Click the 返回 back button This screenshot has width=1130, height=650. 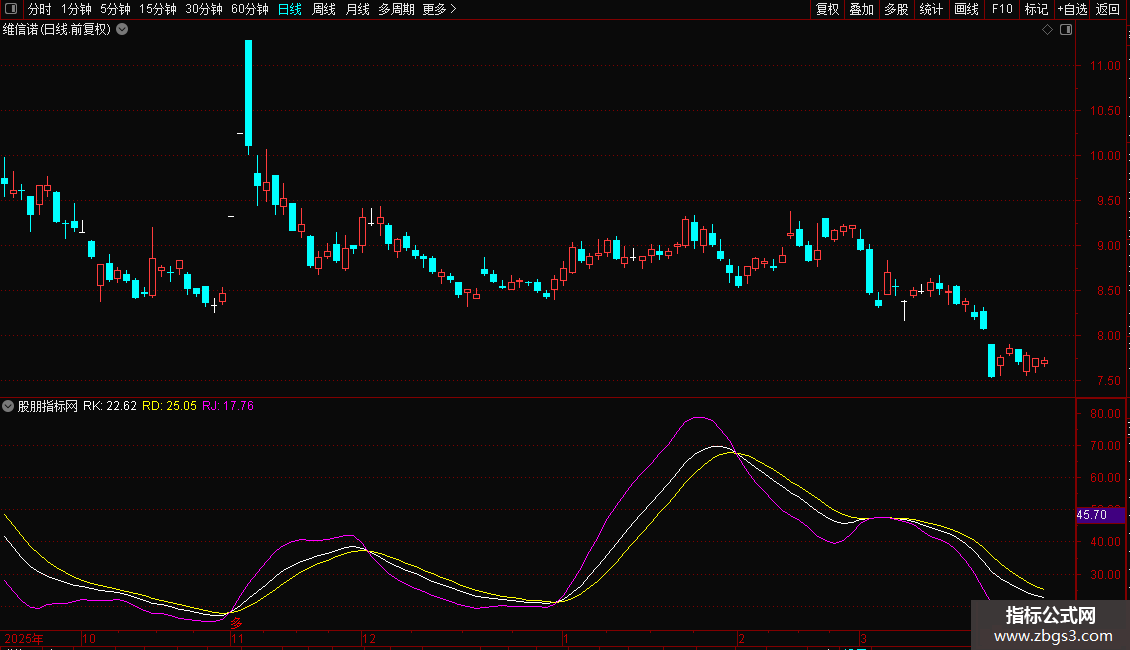pyautogui.click(x=1108, y=9)
